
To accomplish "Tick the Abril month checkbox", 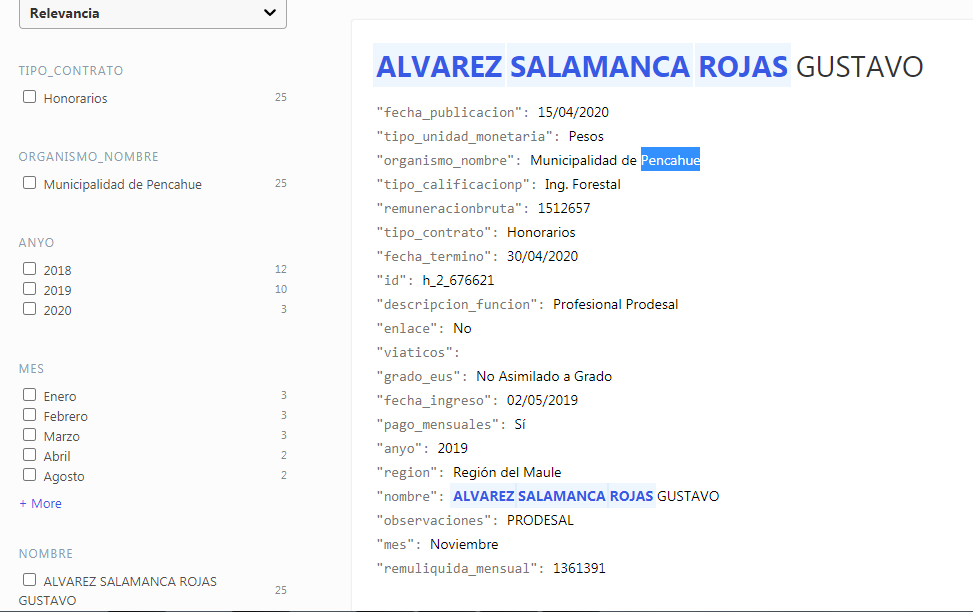I will pyautogui.click(x=29, y=455).
